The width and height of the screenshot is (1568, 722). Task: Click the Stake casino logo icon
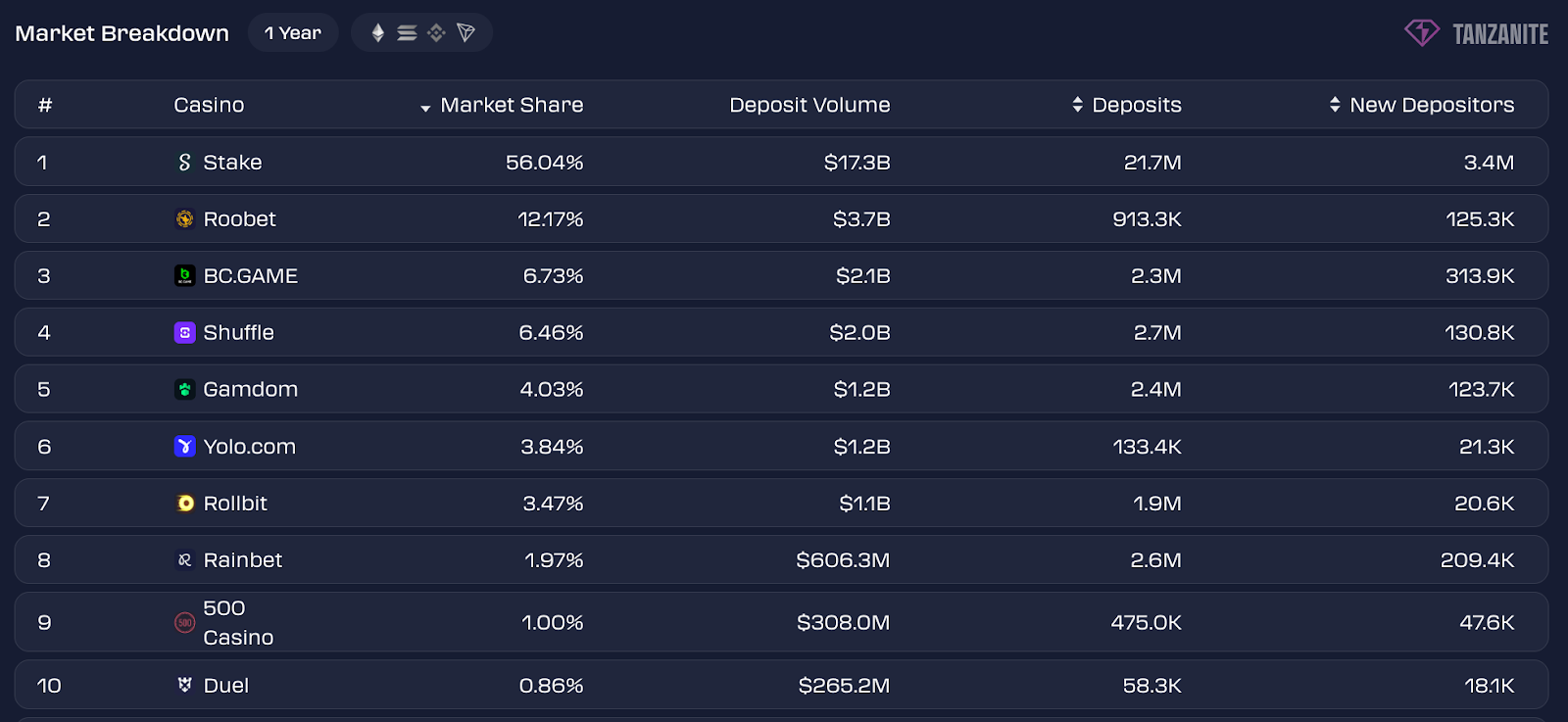pos(184,163)
